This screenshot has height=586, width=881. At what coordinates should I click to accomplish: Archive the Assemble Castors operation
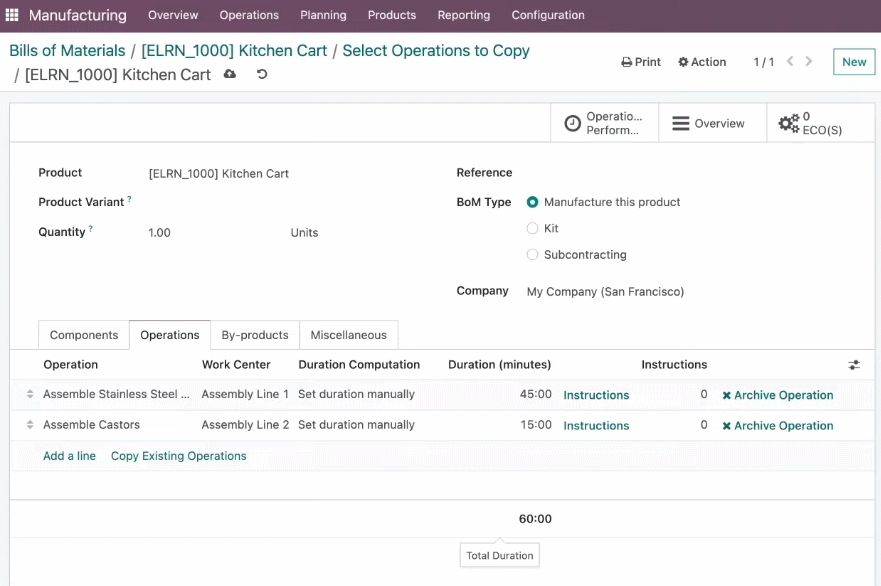coord(778,426)
